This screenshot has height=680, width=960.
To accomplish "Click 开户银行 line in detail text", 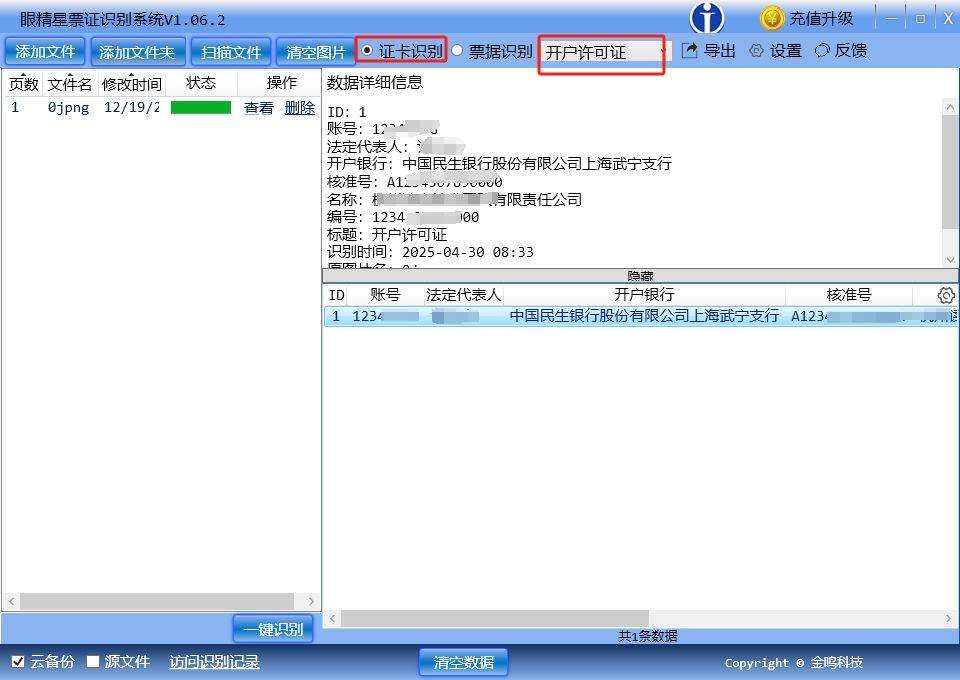I will (x=499, y=164).
